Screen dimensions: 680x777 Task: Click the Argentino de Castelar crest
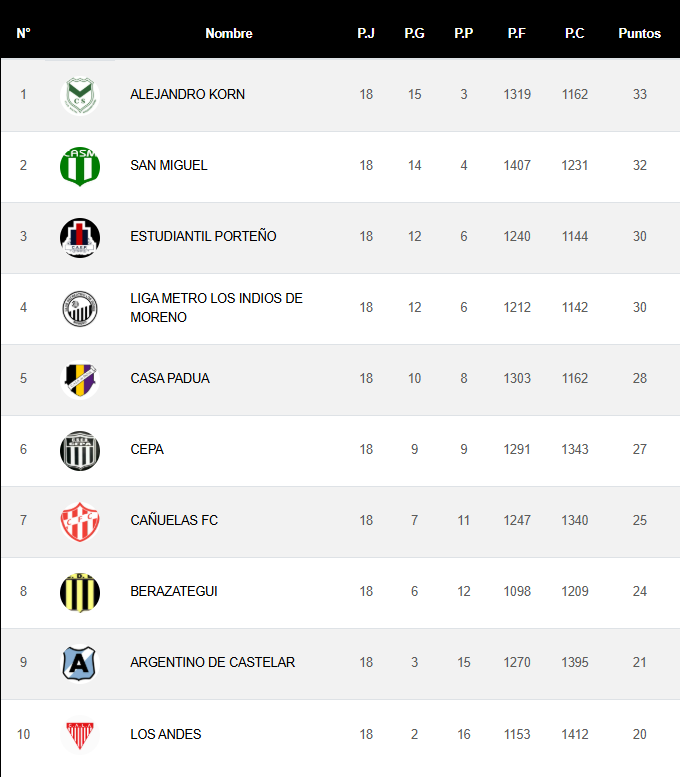coord(80,663)
